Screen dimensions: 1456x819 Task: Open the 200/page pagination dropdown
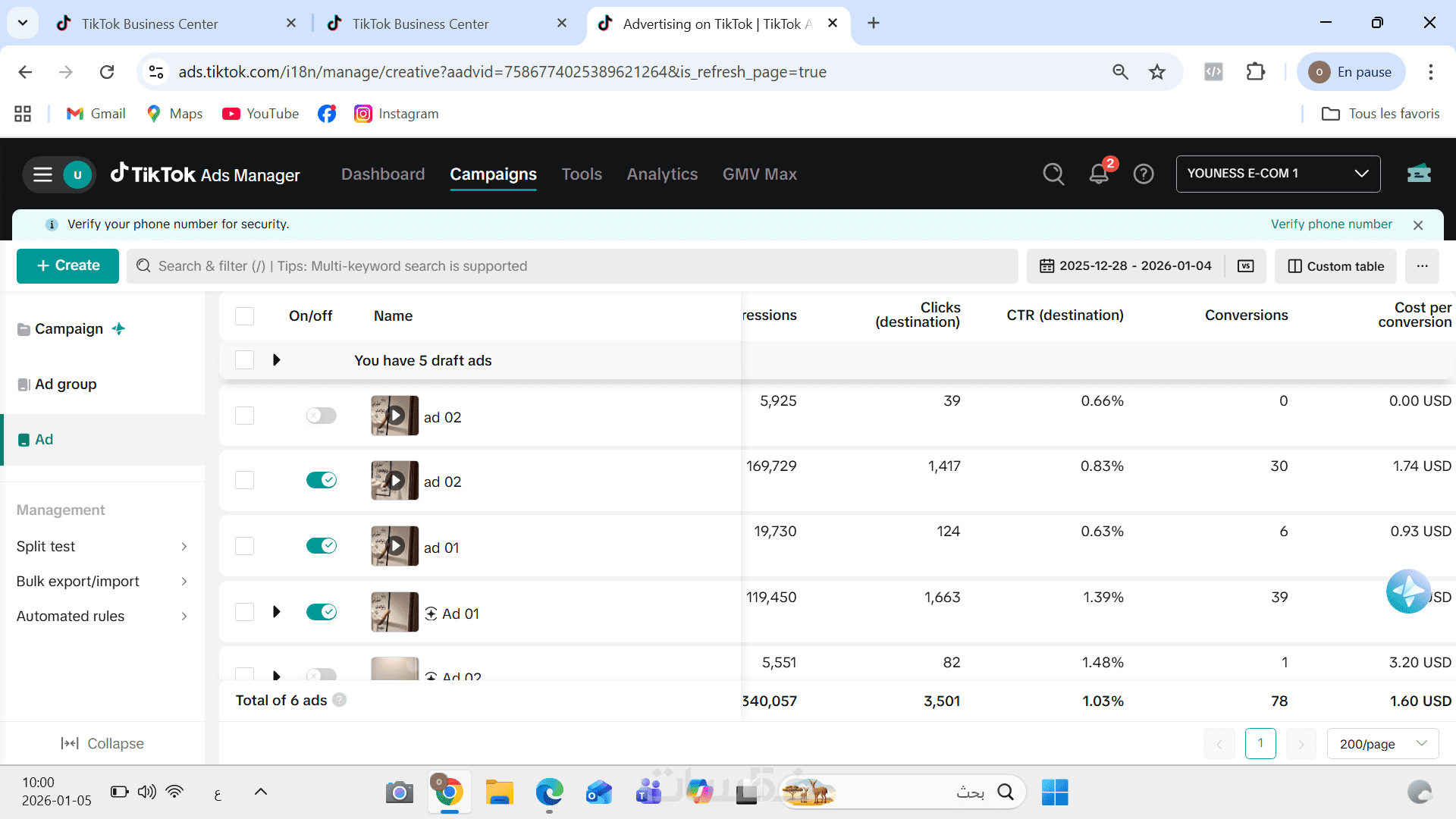tap(1382, 744)
